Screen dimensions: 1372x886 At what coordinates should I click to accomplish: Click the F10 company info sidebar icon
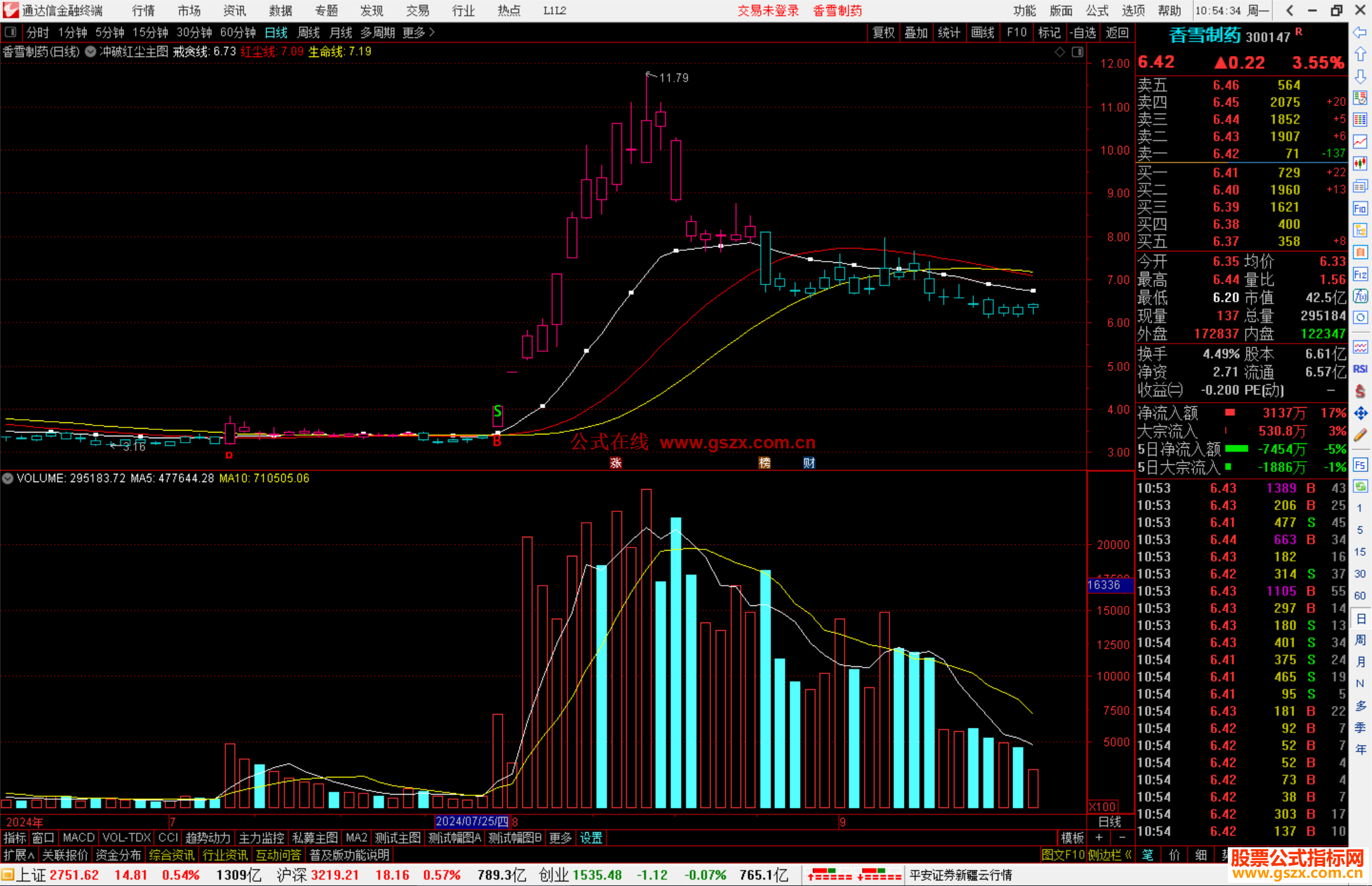1360,208
